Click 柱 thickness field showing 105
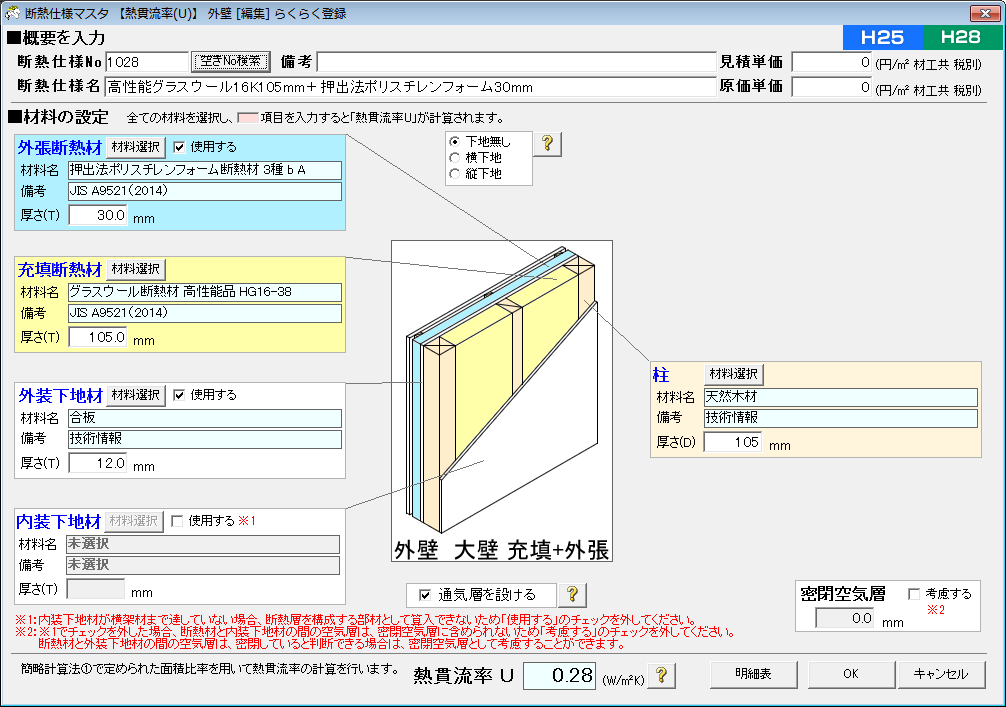 733,442
